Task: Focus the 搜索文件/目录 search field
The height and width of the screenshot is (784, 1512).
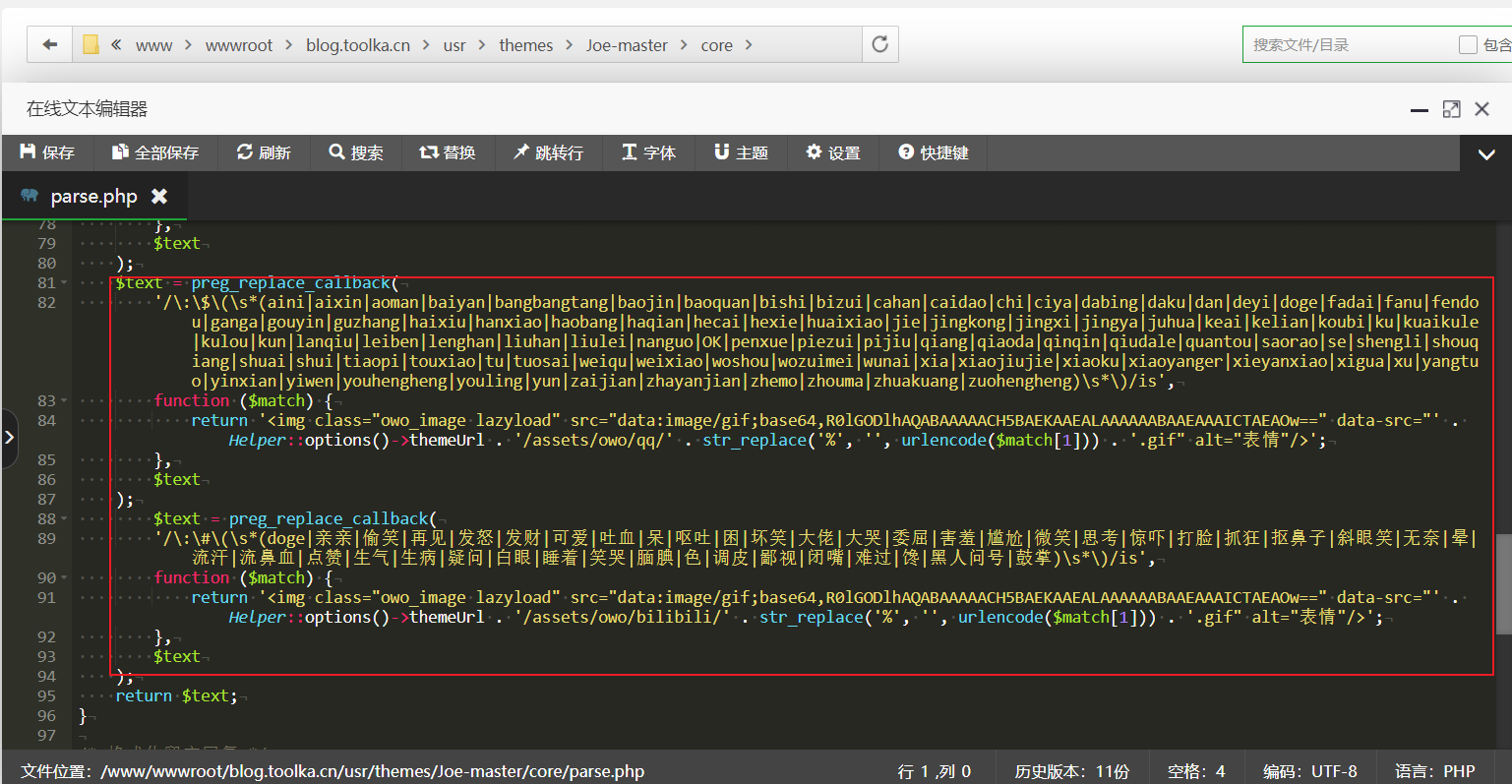Action: pyautogui.click(x=1348, y=44)
